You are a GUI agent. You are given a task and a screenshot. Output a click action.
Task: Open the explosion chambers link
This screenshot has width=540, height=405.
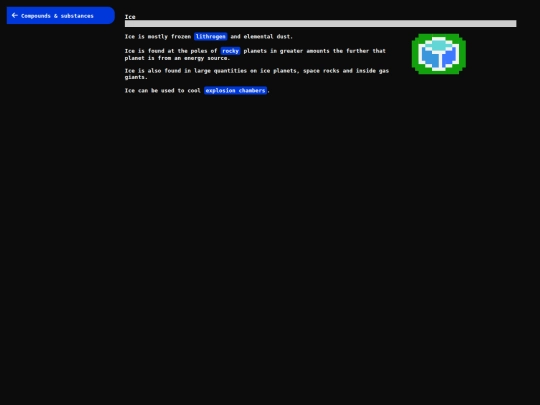[236, 91]
